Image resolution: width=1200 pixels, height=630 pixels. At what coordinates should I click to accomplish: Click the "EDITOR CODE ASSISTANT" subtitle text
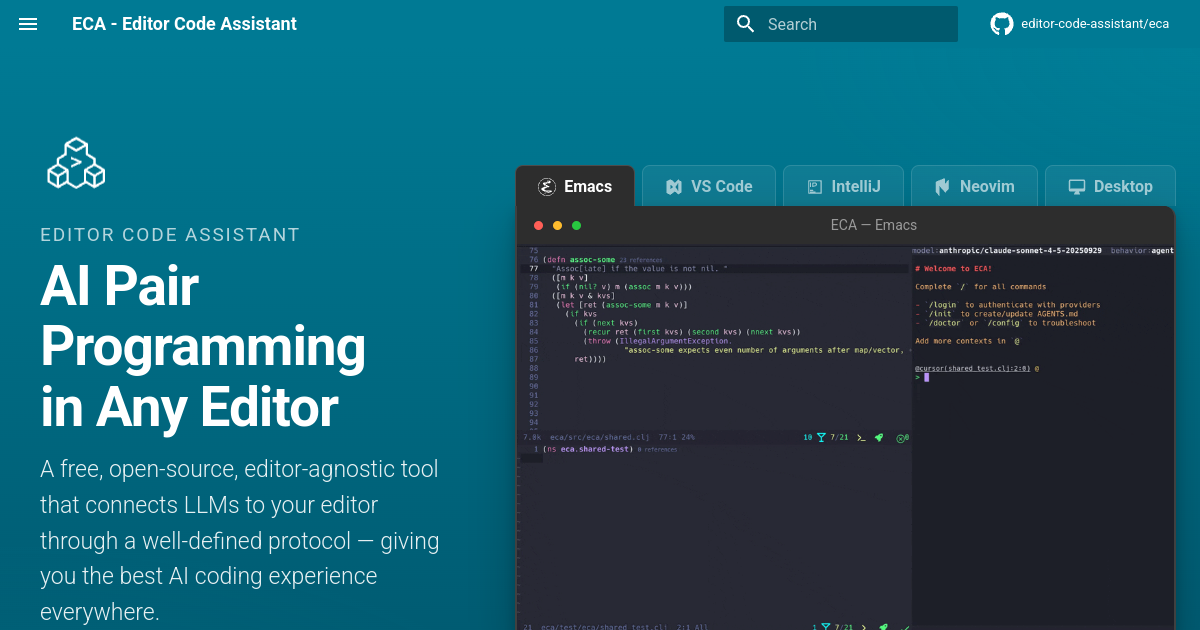pyautogui.click(x=170, y=235)
